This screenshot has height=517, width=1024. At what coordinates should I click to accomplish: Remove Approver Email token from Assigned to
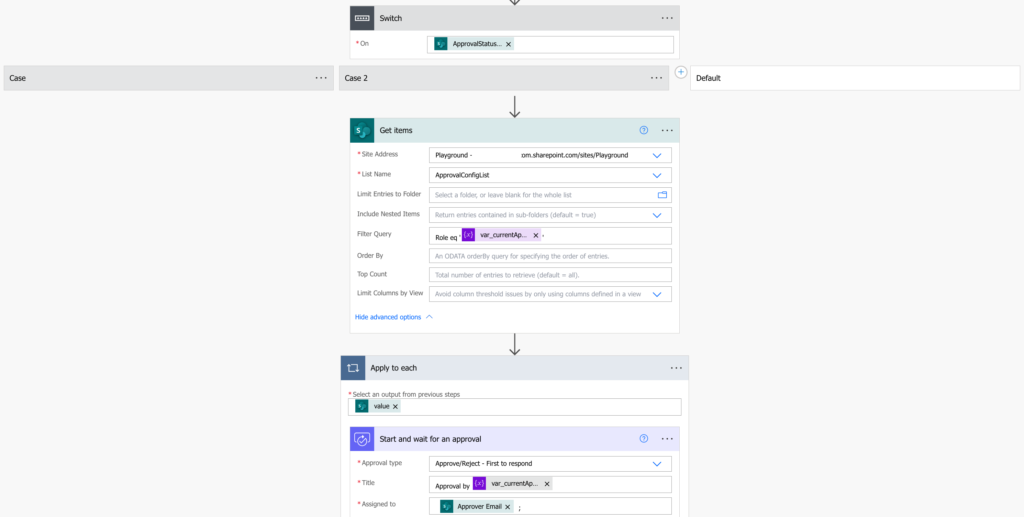(507, 507)
